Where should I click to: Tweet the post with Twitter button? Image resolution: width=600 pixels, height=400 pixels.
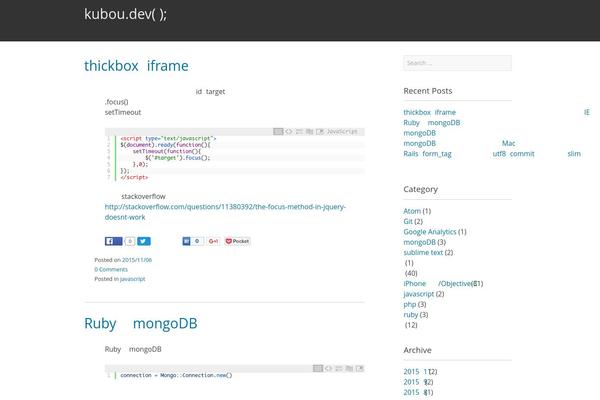click(x=144, y=241)
